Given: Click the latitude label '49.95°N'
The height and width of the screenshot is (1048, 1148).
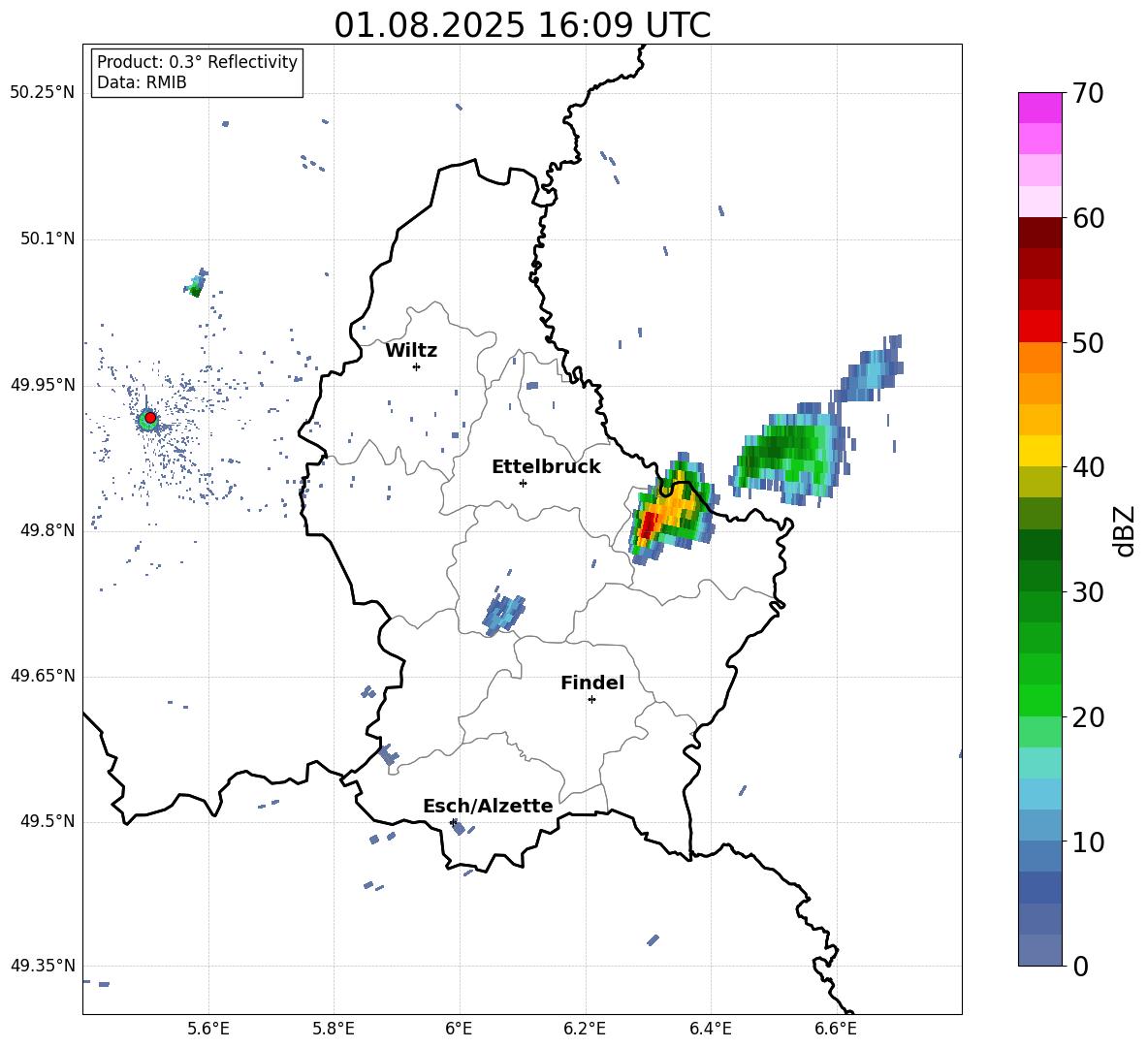Looking at the screenshot, I should [x=43, y=385].
